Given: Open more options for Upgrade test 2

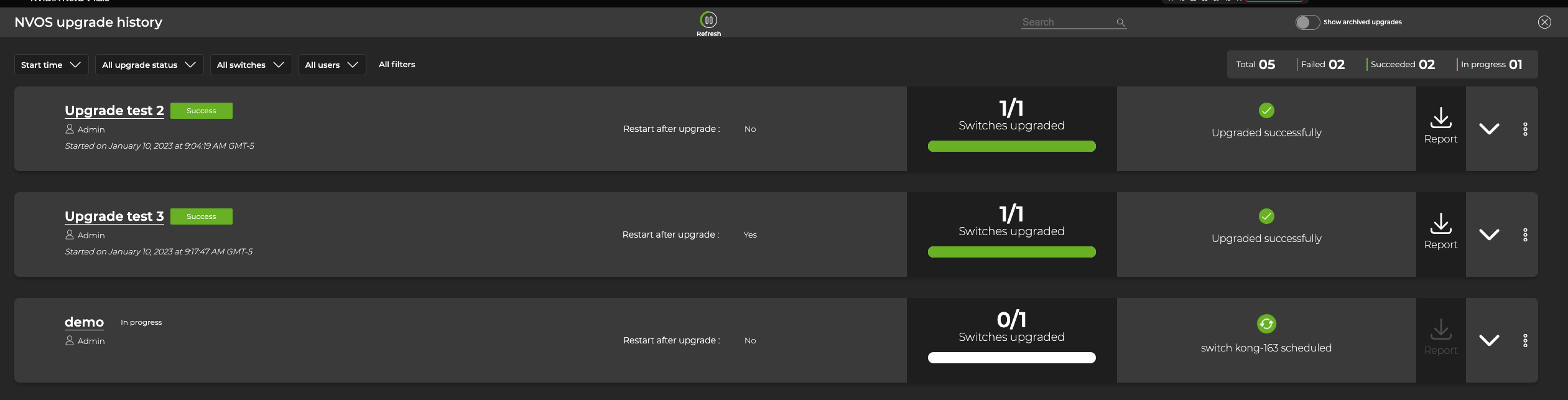Looking at the screenshot, I should (1525, 129).
